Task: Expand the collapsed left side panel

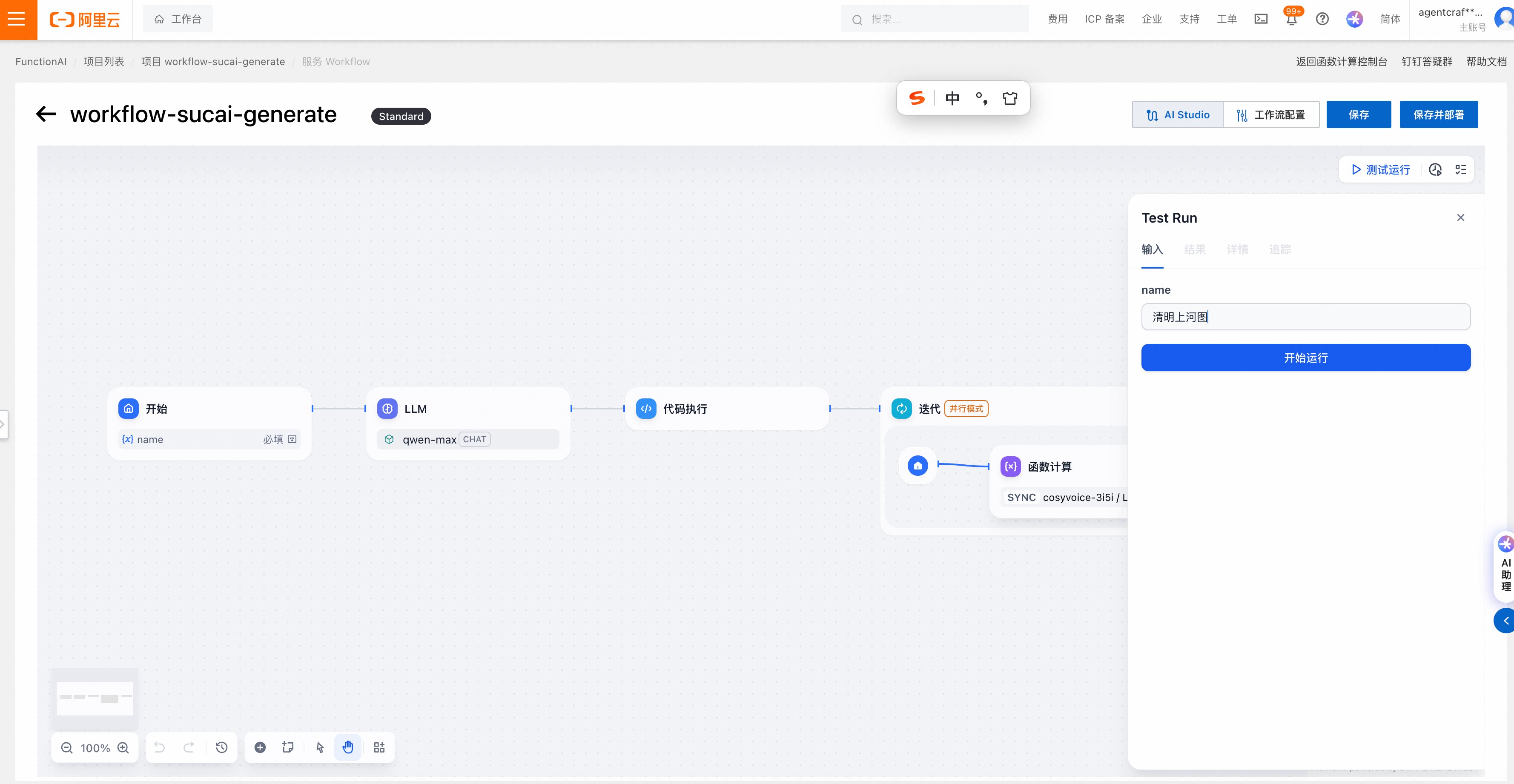Action: tap(3, 424)
